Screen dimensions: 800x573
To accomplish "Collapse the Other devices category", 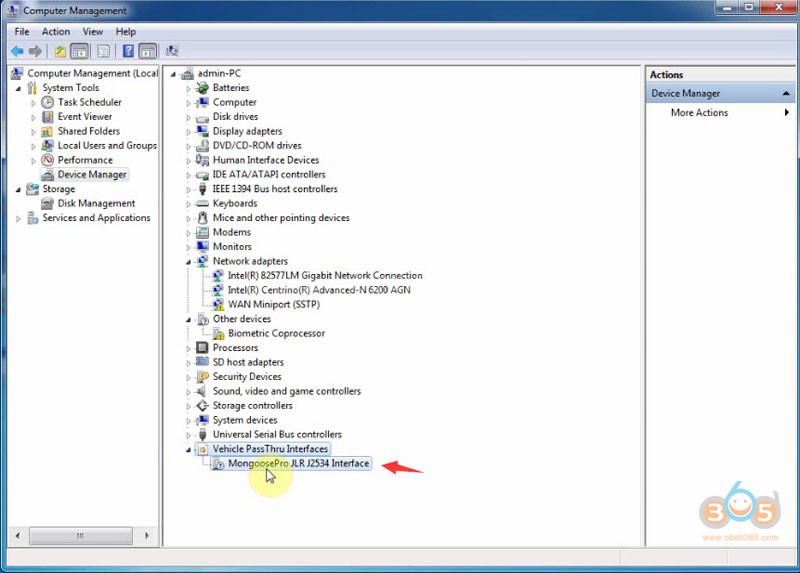I will tap(188, 319).
